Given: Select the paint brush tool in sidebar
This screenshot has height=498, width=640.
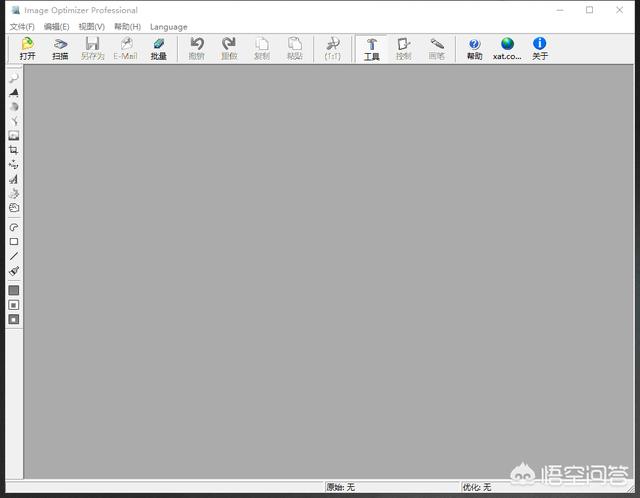Looking at the screenshot, I should click(x=14, y=271).
